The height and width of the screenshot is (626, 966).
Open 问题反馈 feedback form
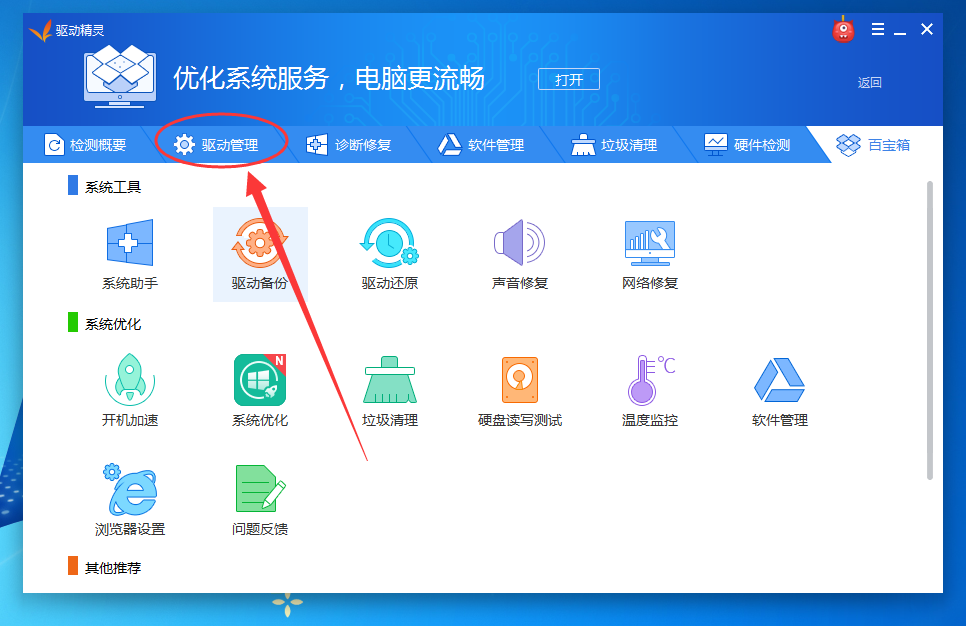pos(260,500)
